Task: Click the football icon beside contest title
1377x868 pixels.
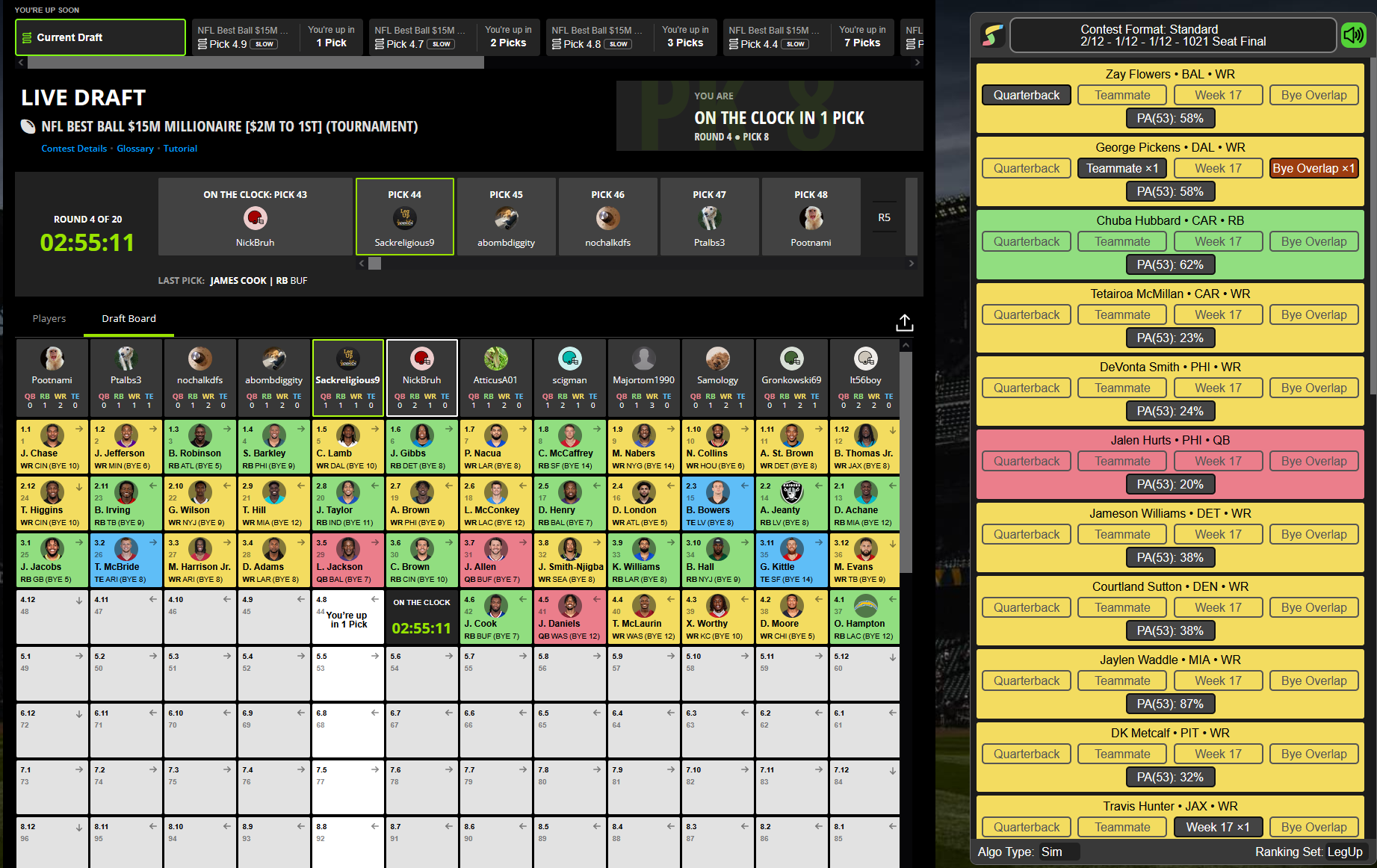Action: (28, 126)
